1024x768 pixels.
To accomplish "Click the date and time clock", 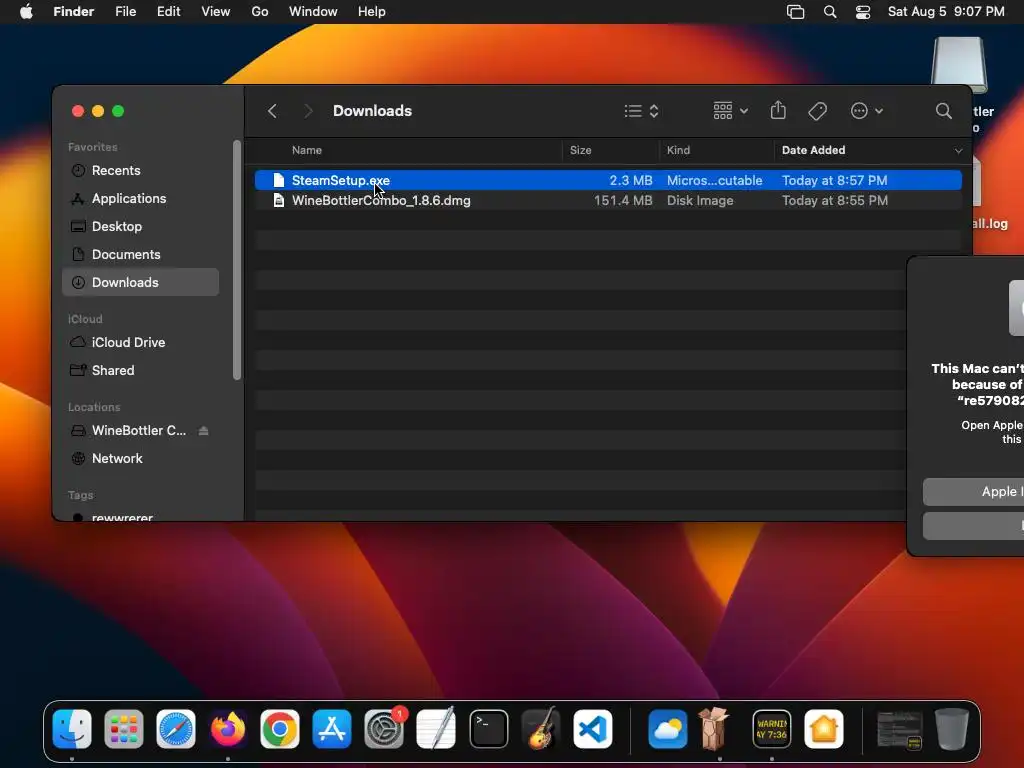I will pos(946,12).
